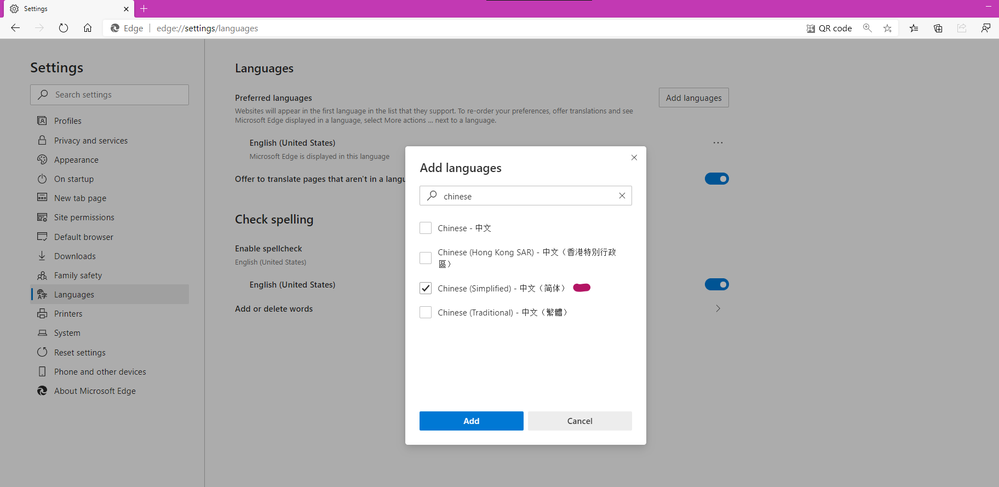The image size is (999, 487).
Task: Click the Edge logo beside About Microsoft Edge
Action: pyautogui.click(x=42, y=391)
